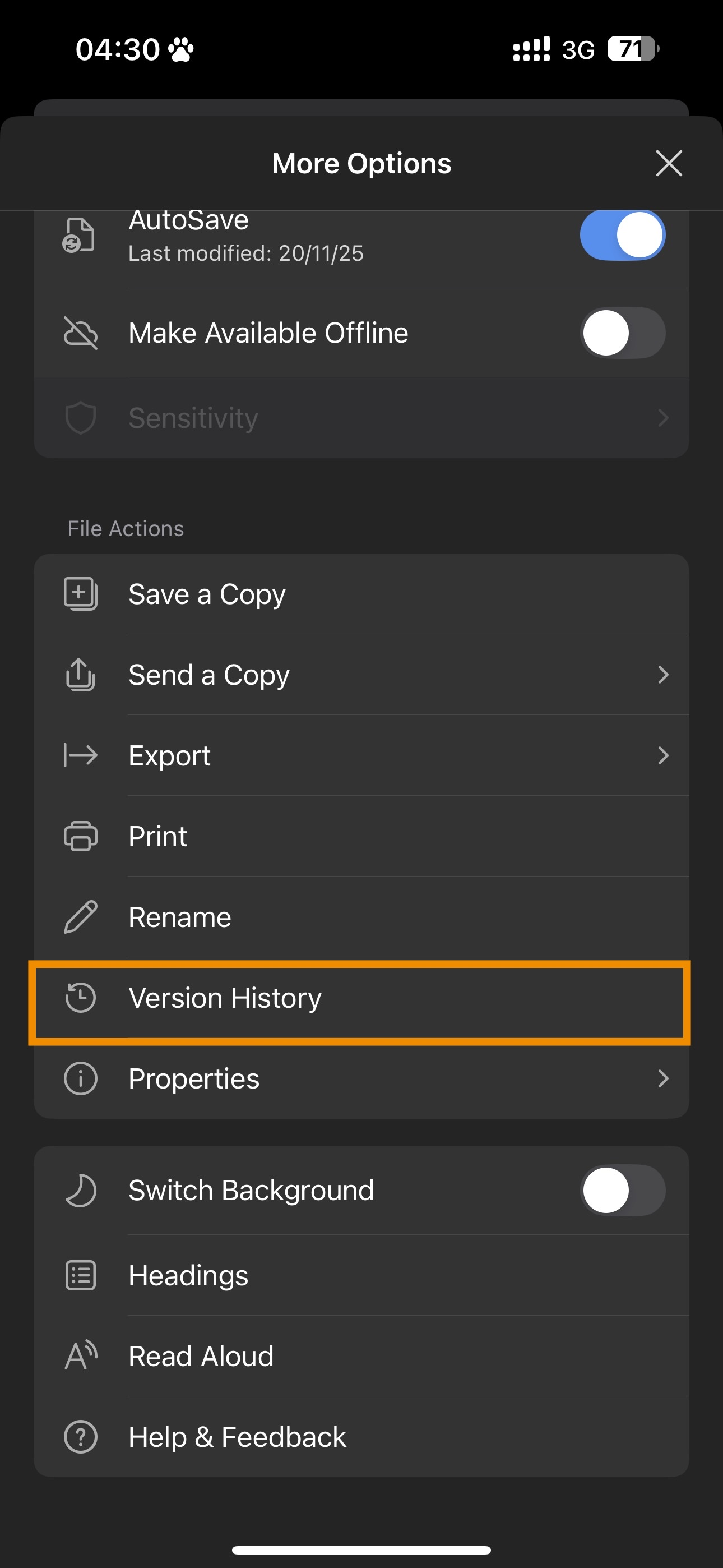Select Help & Feedback option

click(237, 1437)
